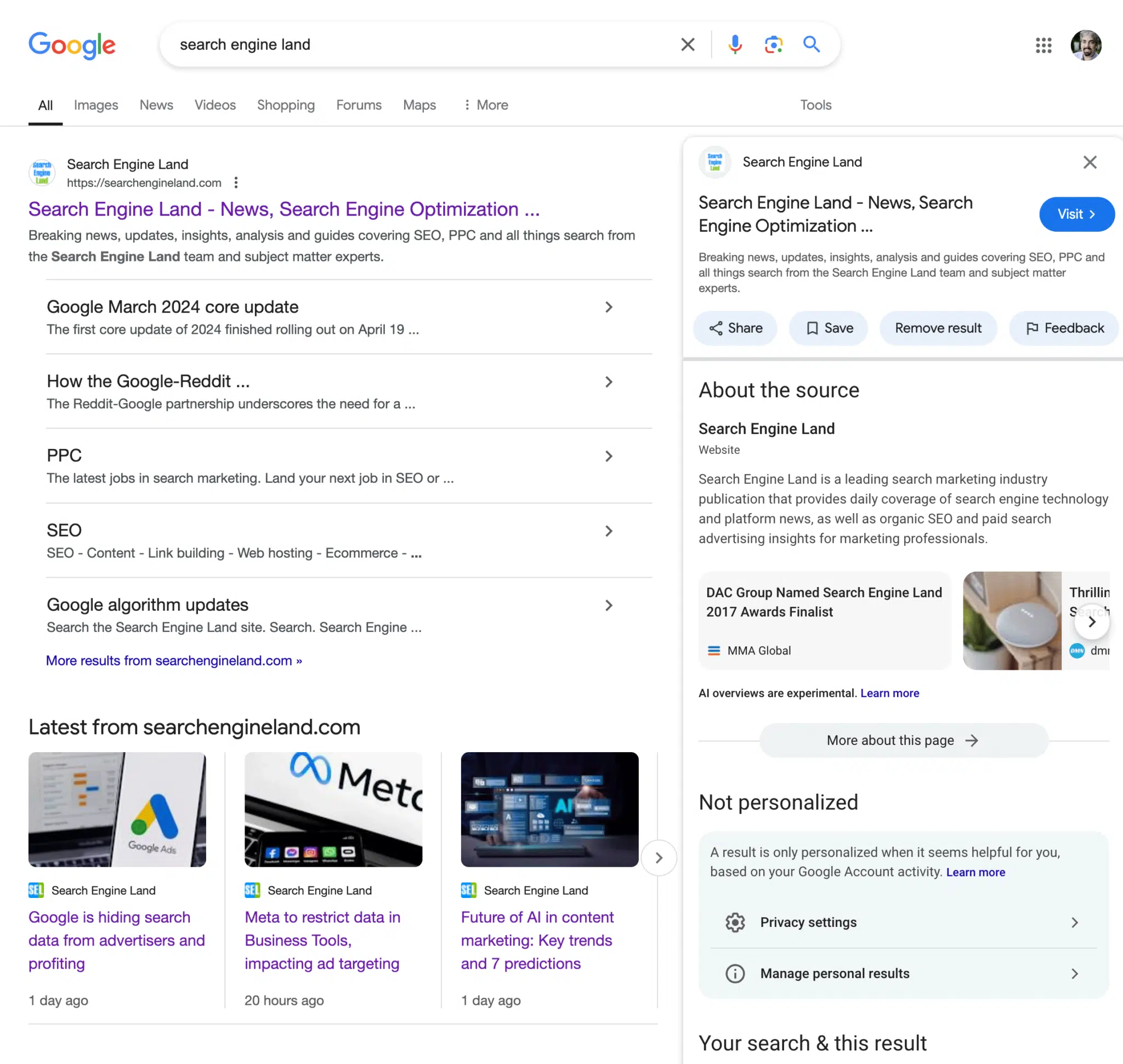Save the Search Engine Land result
This screenshot has width=1123, height=1064.
(x=828, y=328)
